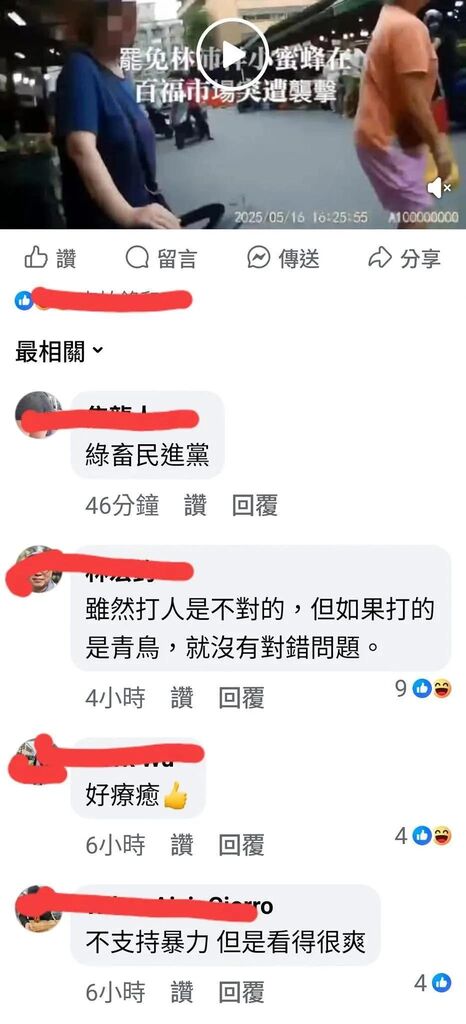
Task: View reactions on 好療癒 comment
Action: pos(424,835)
